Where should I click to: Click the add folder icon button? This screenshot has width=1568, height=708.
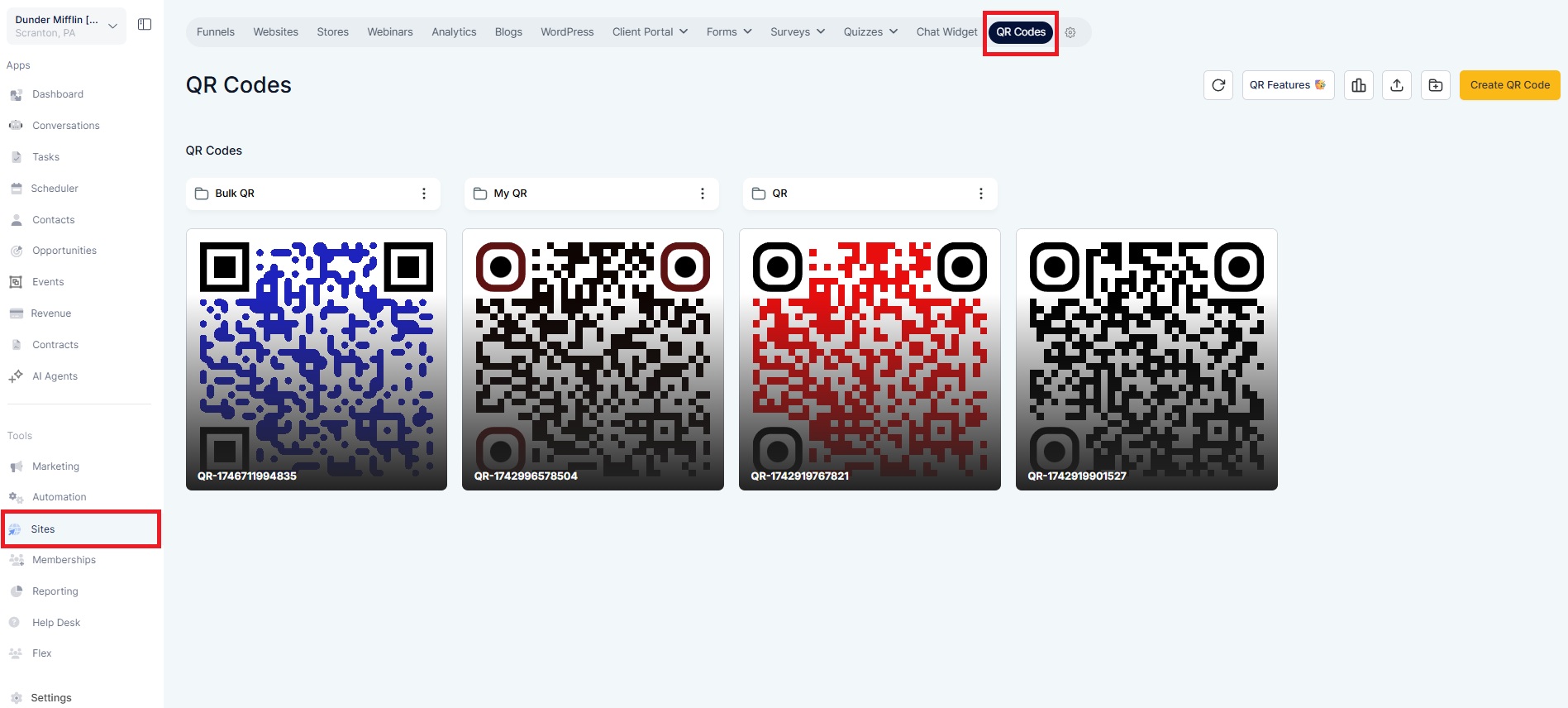[1436, 85]
